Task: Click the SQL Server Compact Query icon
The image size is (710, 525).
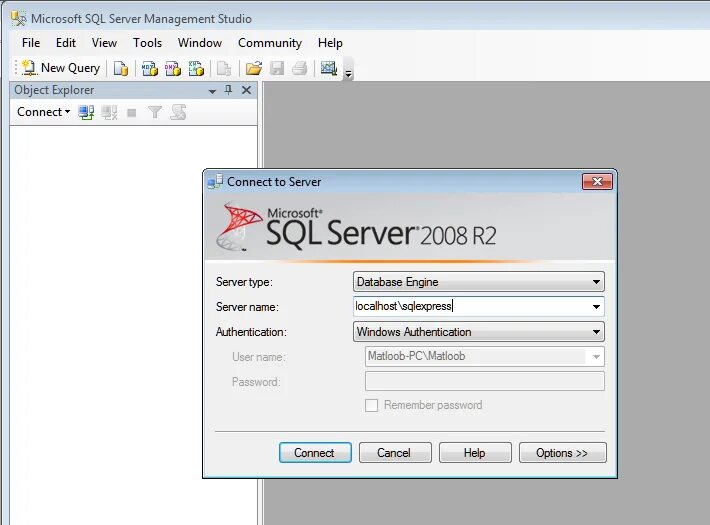Action: pos(224,68)
